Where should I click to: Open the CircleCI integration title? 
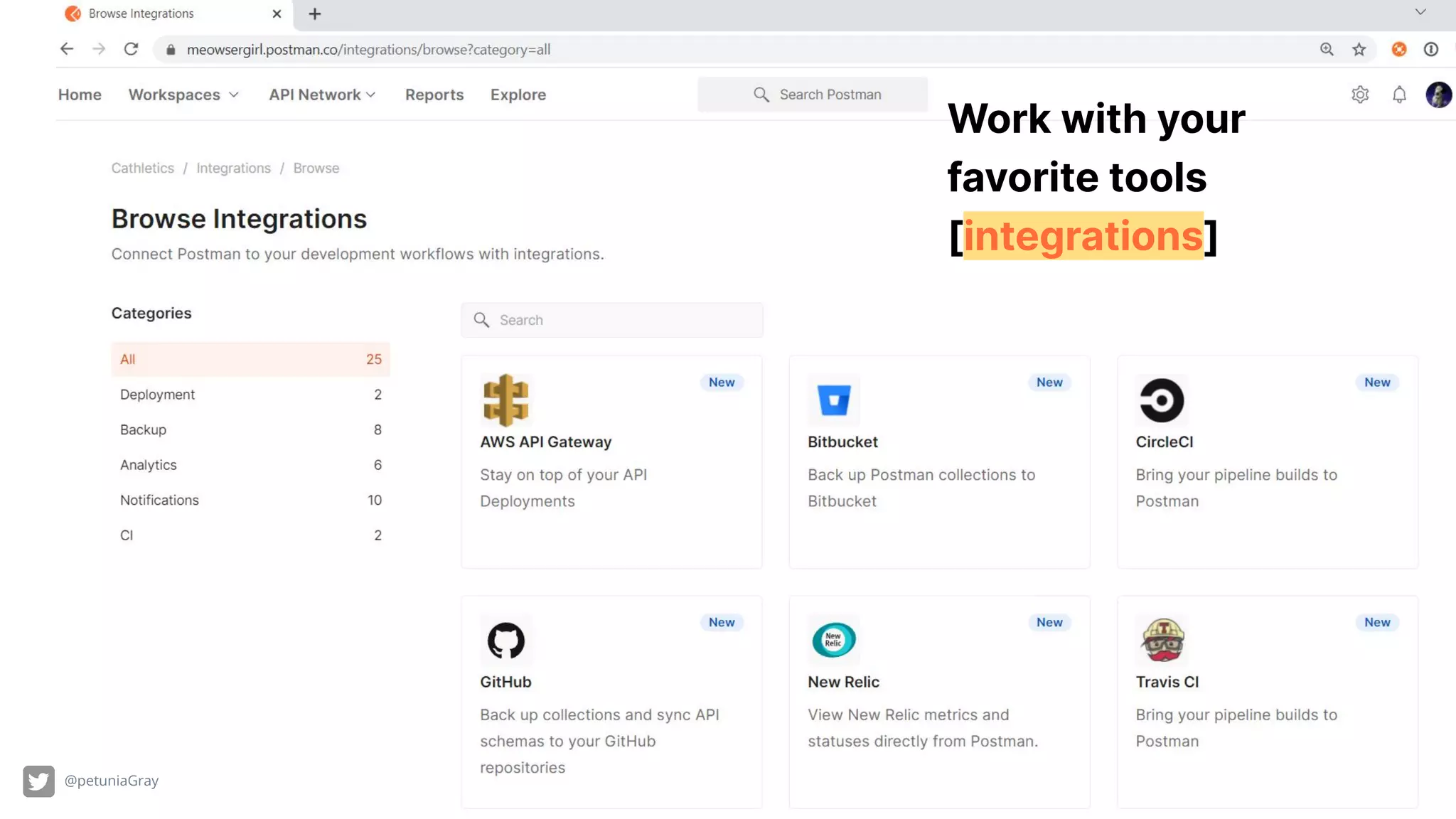1165,442
